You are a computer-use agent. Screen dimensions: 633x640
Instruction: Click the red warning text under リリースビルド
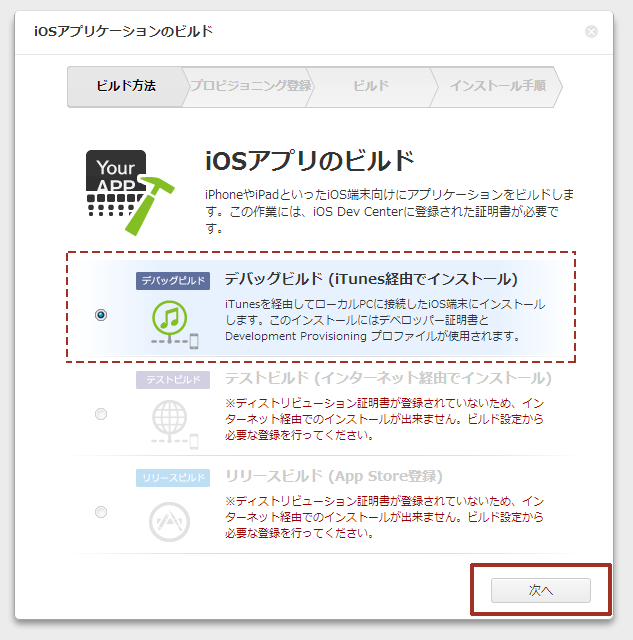click(384, 517)
